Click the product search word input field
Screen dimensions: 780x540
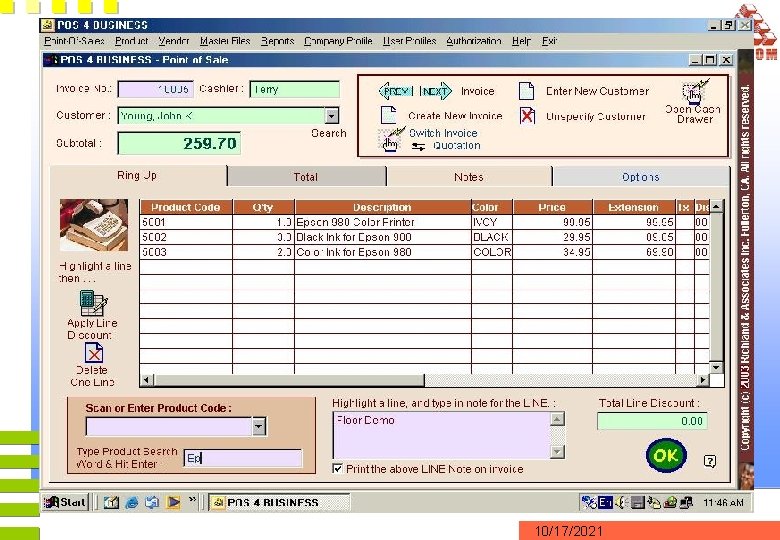point(243,458)
